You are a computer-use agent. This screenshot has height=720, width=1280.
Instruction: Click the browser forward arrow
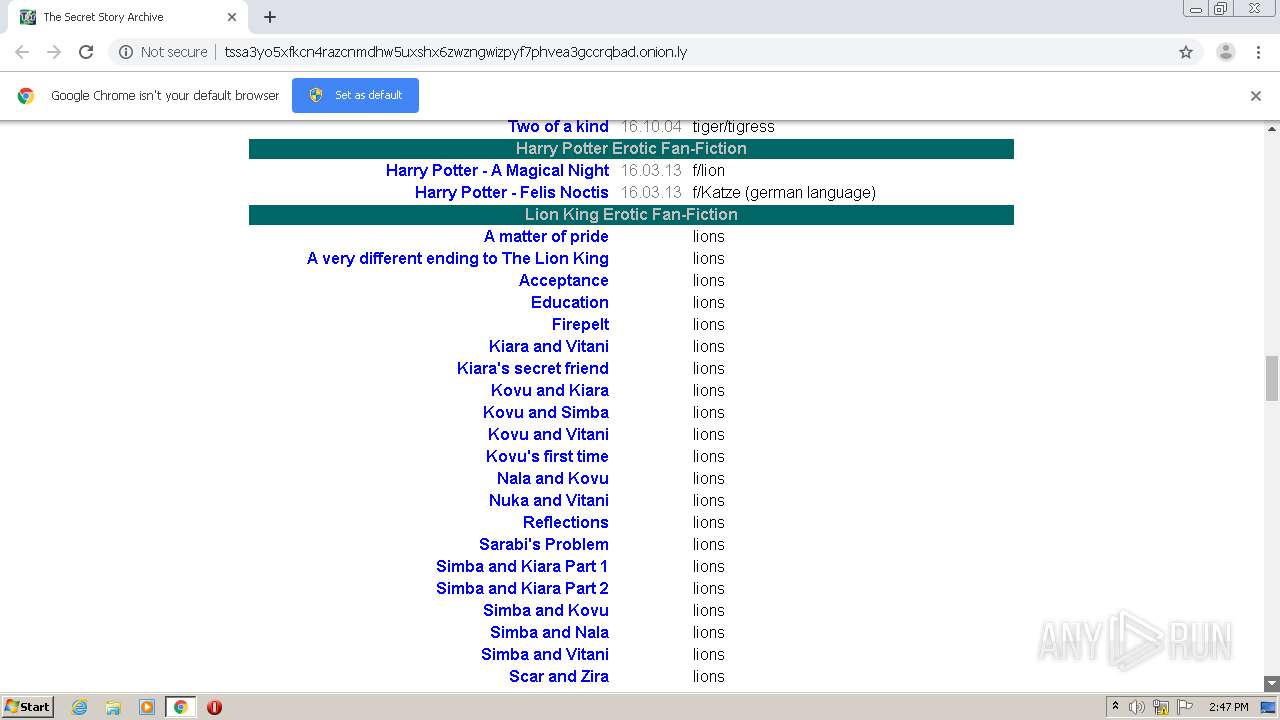pyautogui.click(x=54, y=52)
